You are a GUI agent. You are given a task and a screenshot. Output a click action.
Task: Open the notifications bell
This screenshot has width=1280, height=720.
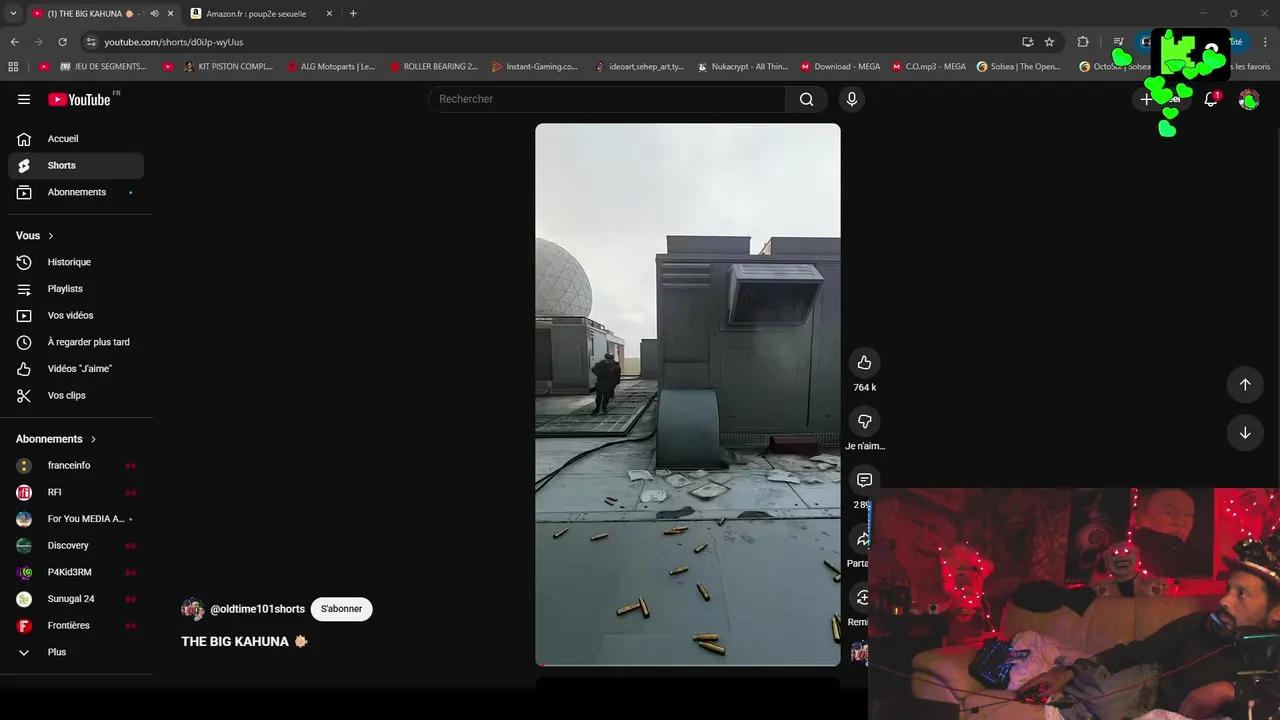(1211, 99)
